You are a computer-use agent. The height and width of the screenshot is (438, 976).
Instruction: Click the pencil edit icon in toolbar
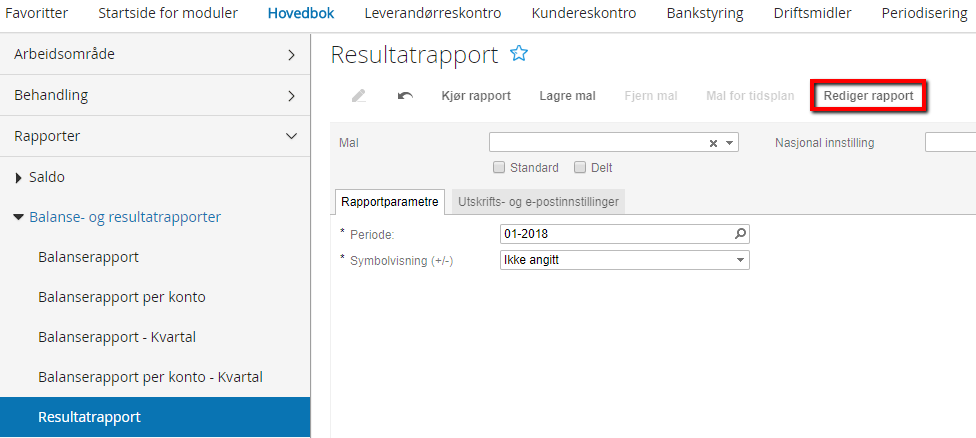[359, 96]
